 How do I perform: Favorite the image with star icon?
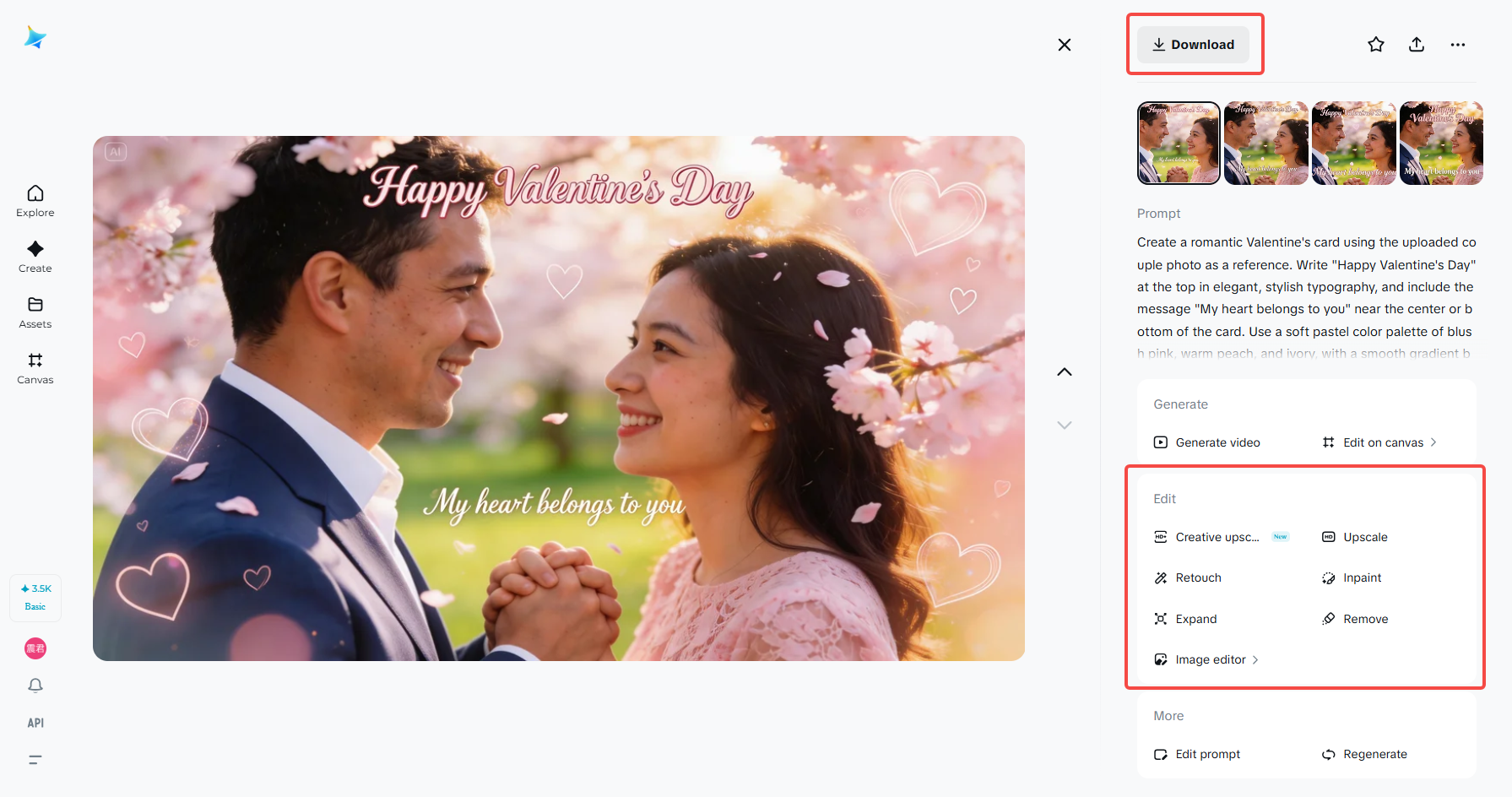pyautogui.click(x=1376, y=45)
